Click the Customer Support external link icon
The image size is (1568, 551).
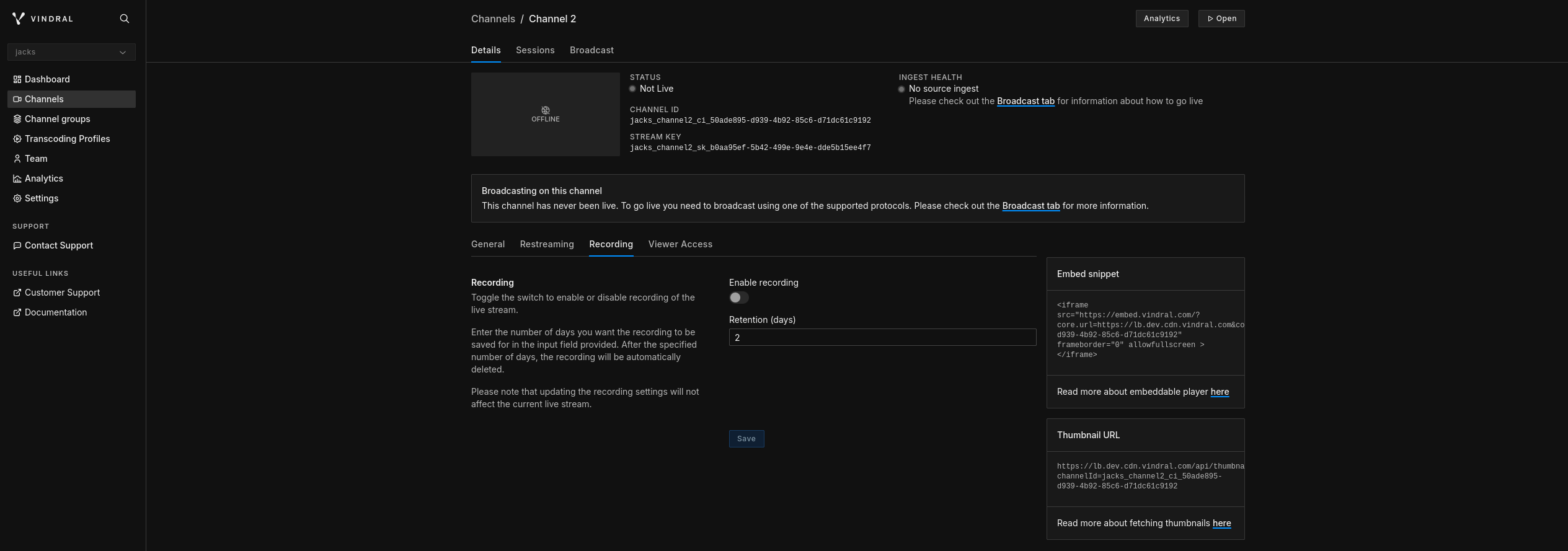[x=17, y=293]
